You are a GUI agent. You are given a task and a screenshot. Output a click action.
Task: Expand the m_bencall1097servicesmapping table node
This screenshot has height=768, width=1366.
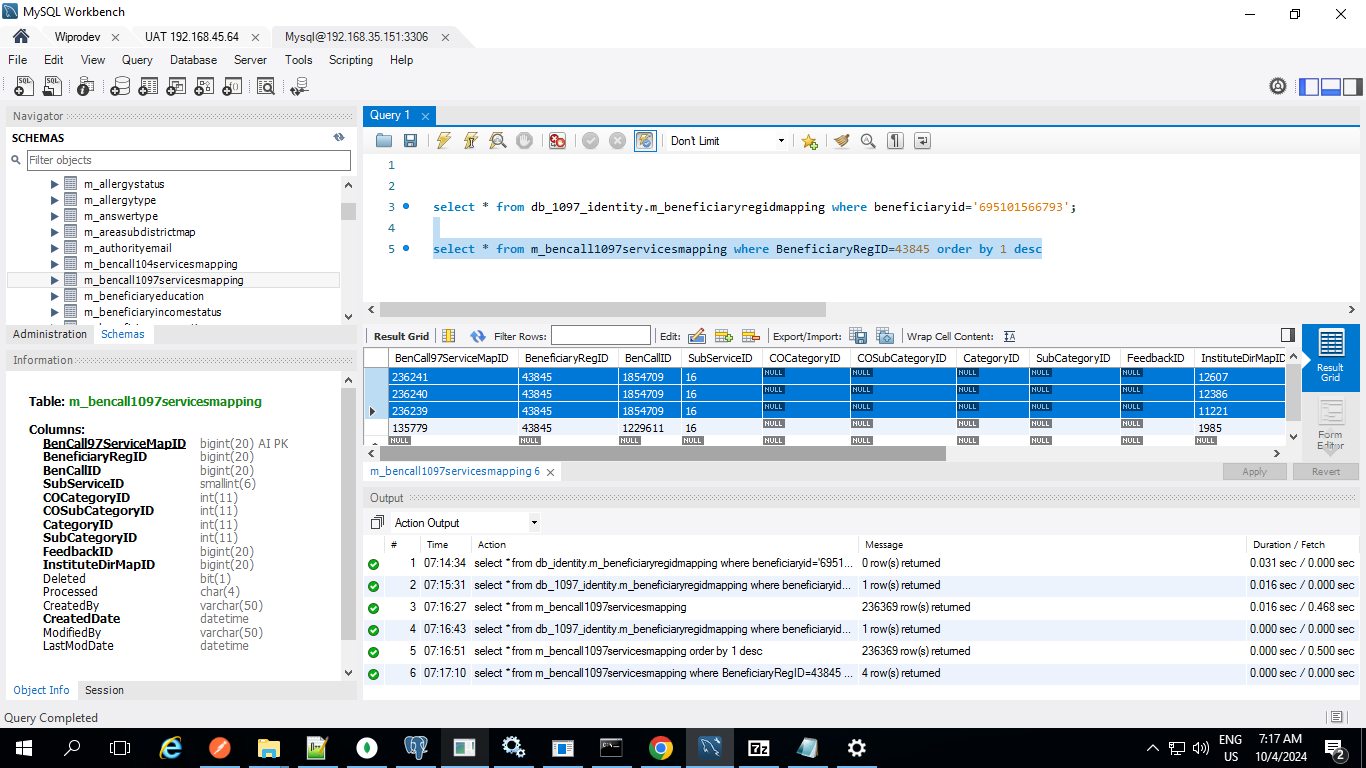pyautogui.click(x=55, y=280)
